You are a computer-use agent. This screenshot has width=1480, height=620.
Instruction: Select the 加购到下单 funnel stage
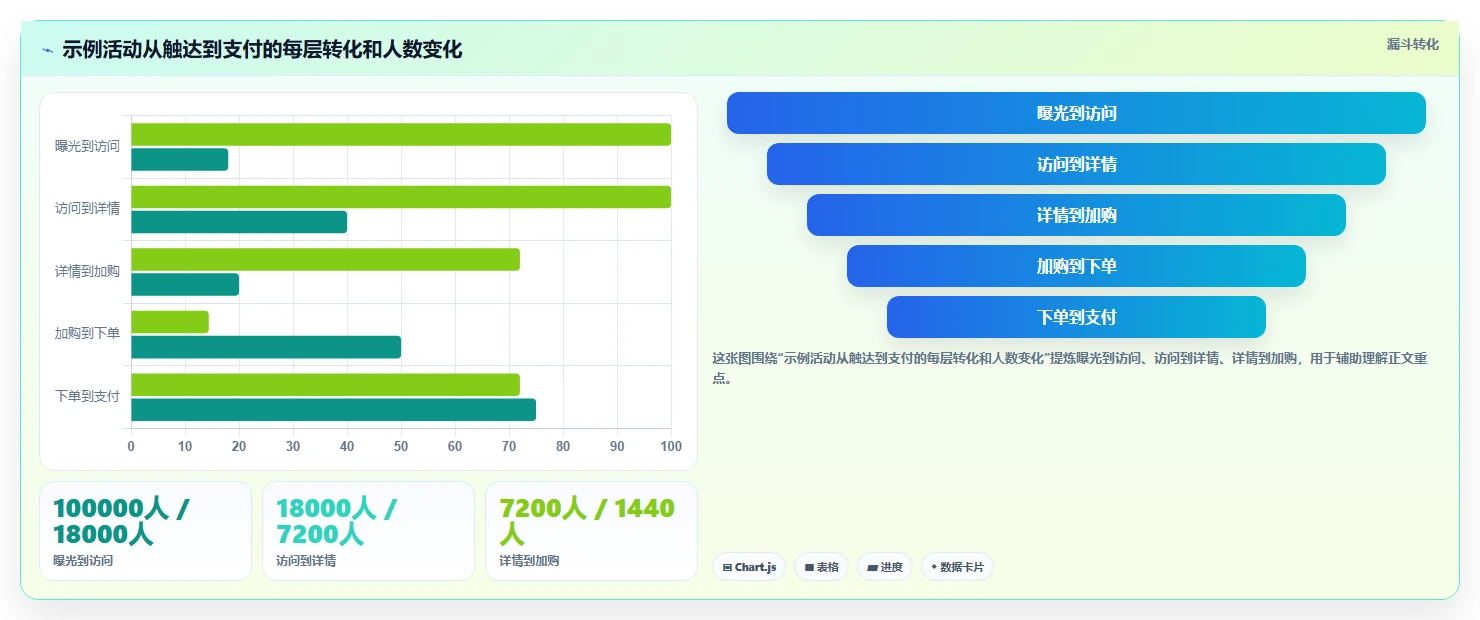[1076, 266]
